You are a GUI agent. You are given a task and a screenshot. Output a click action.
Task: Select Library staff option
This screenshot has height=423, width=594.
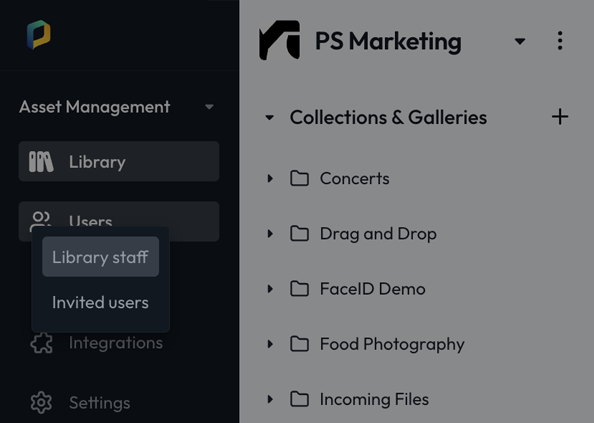100,257
